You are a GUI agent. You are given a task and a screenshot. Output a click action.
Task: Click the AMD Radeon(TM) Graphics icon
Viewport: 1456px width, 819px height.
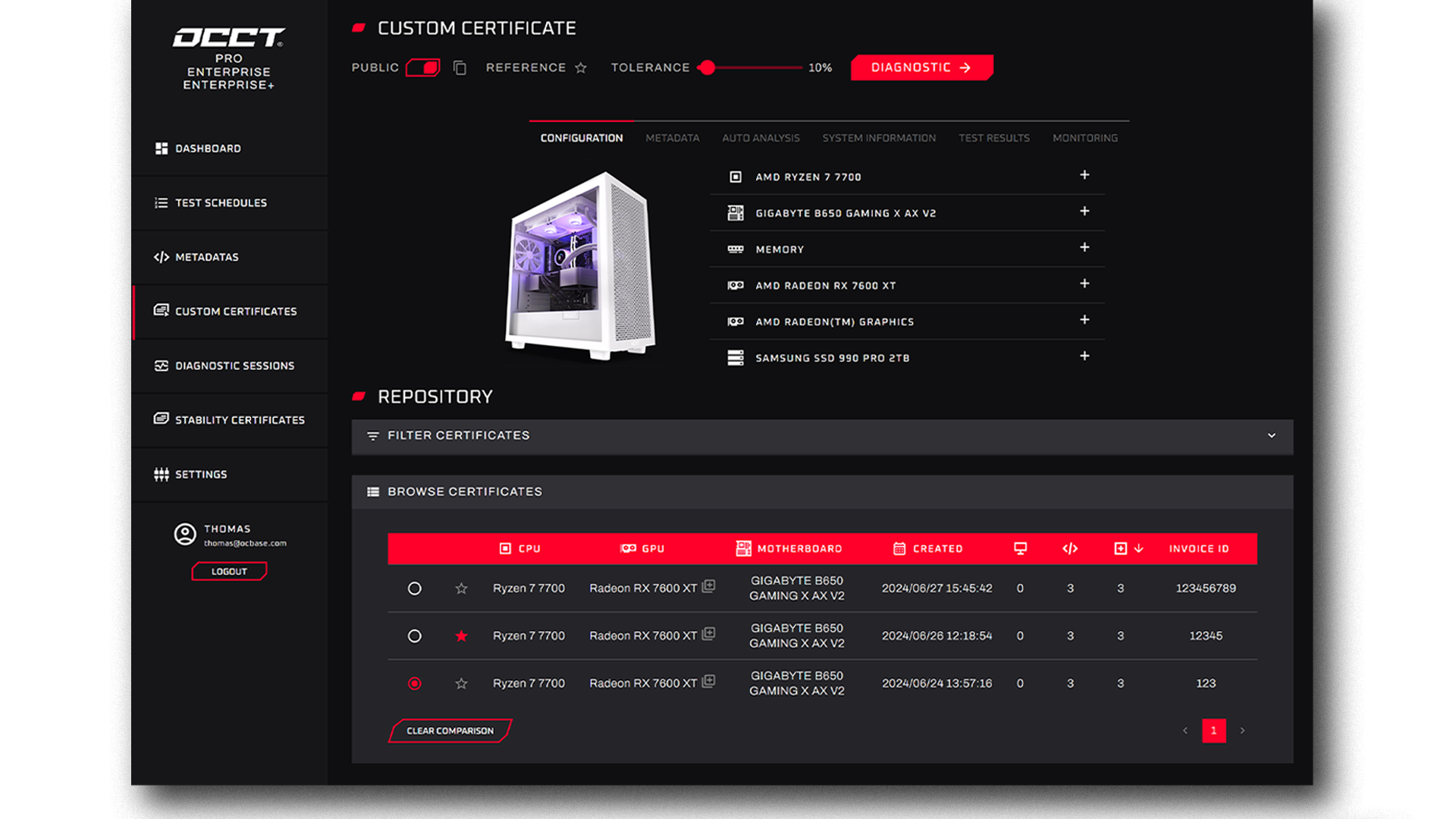click(x=735, y=322)
